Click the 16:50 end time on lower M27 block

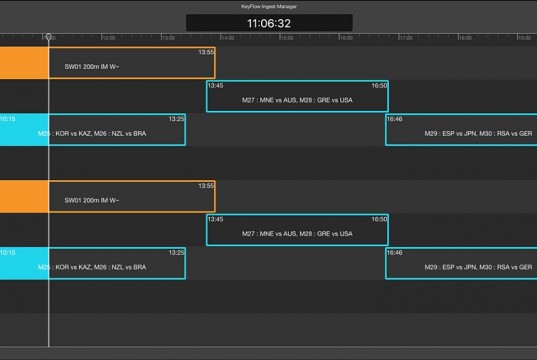pyautogui.click(x=379, y=219)
